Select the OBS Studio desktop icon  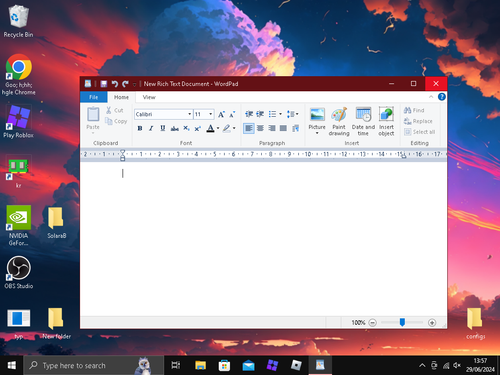19,272
